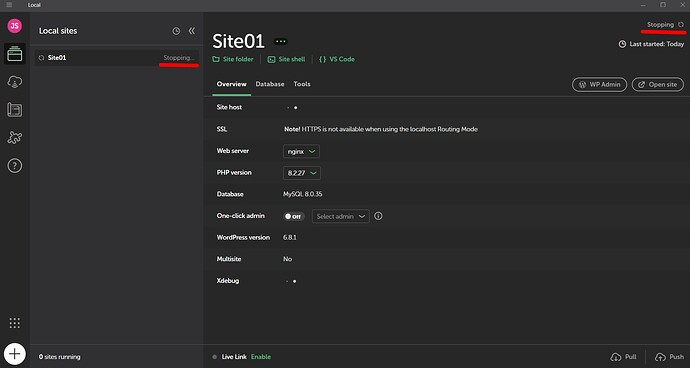Click the plus button to add site
The image size is (690, 368).
point(15,354)
